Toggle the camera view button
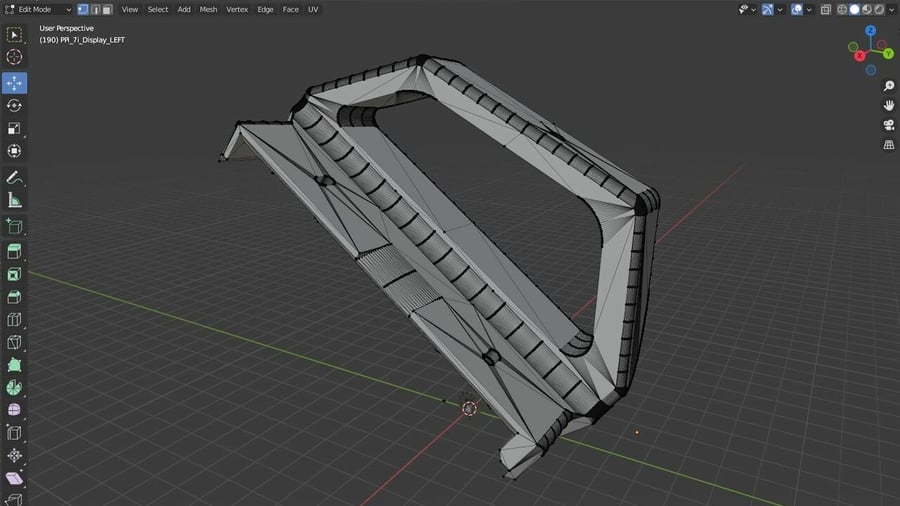 (x=888, y=125)
